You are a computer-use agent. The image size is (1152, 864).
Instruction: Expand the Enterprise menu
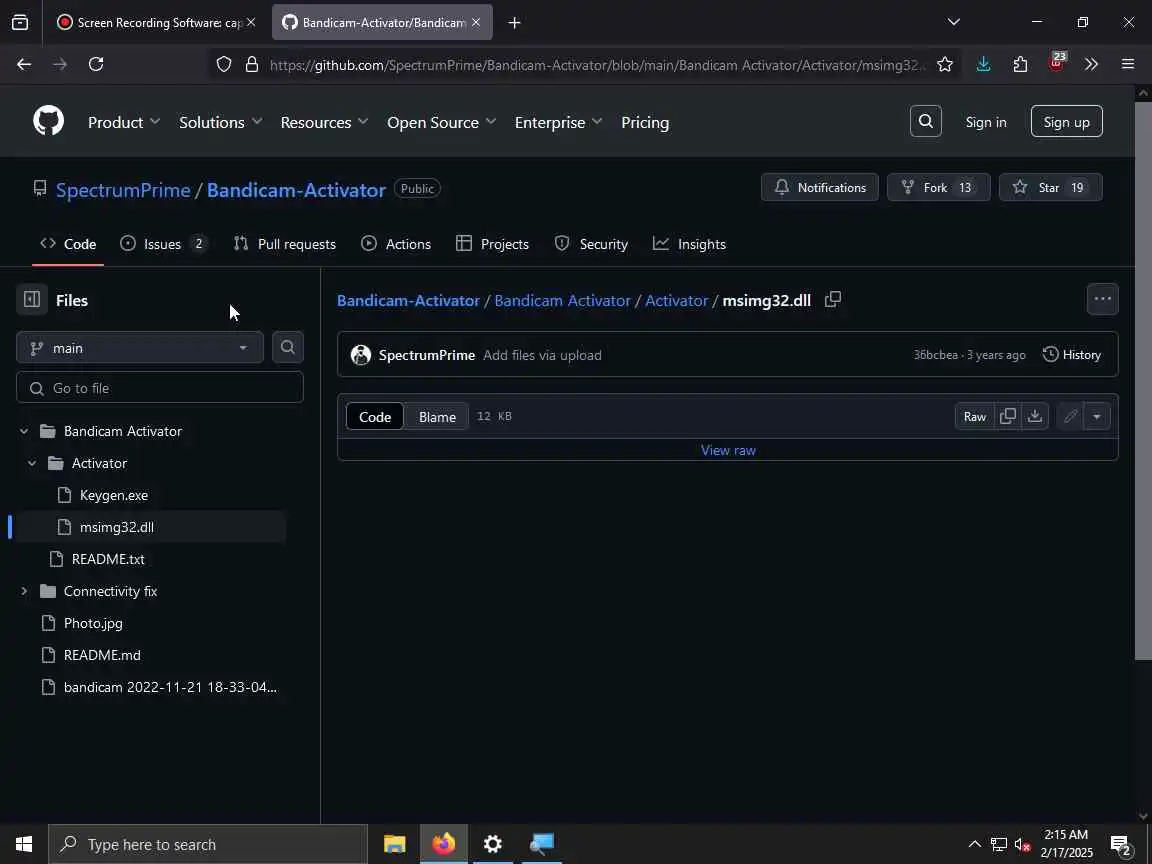click(558, 122)
